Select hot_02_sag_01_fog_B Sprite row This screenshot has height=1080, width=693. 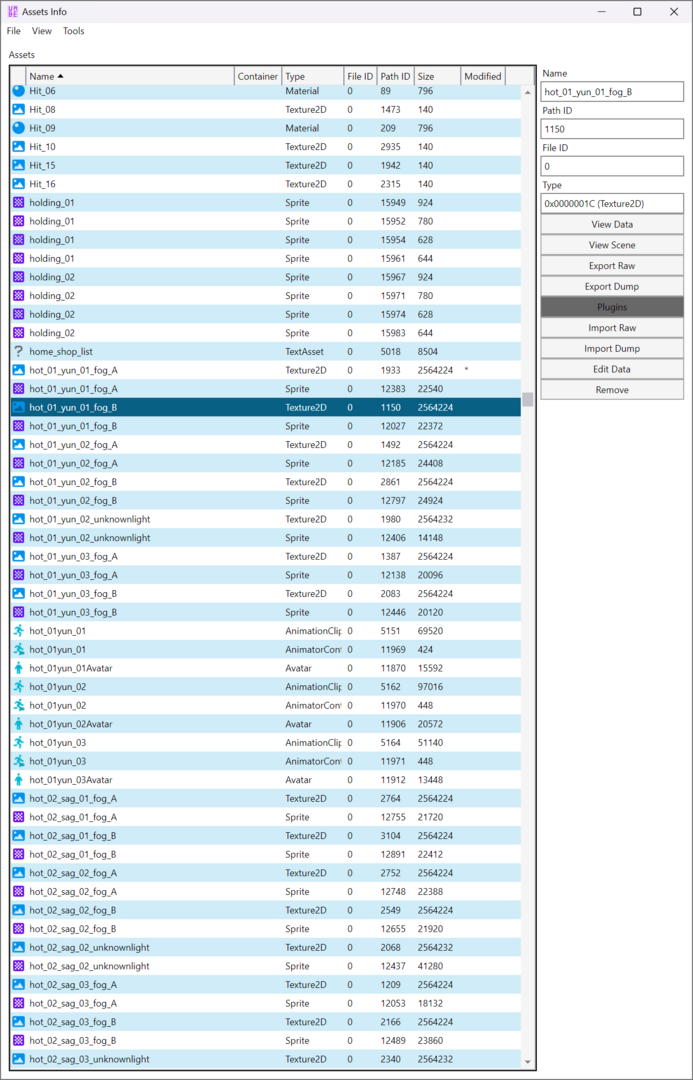point(266,854)
